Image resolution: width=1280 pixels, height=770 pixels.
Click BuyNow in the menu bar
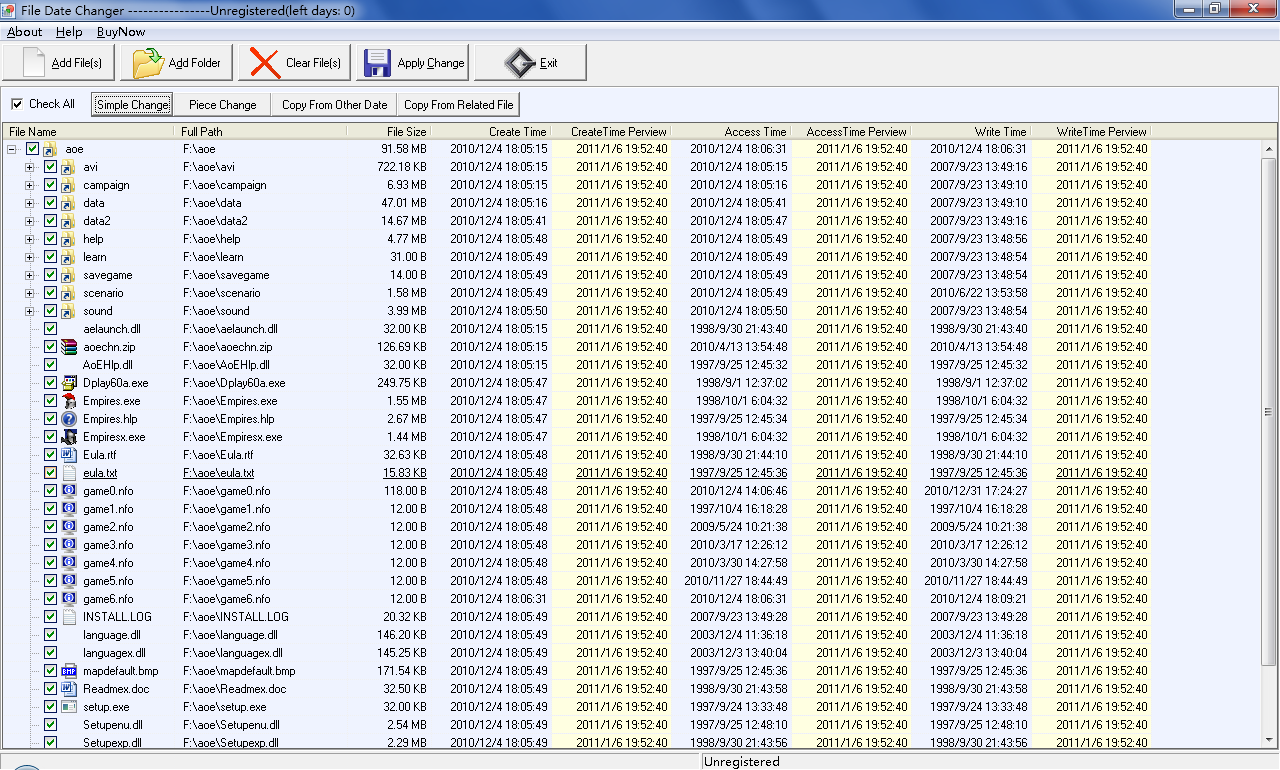120,31
